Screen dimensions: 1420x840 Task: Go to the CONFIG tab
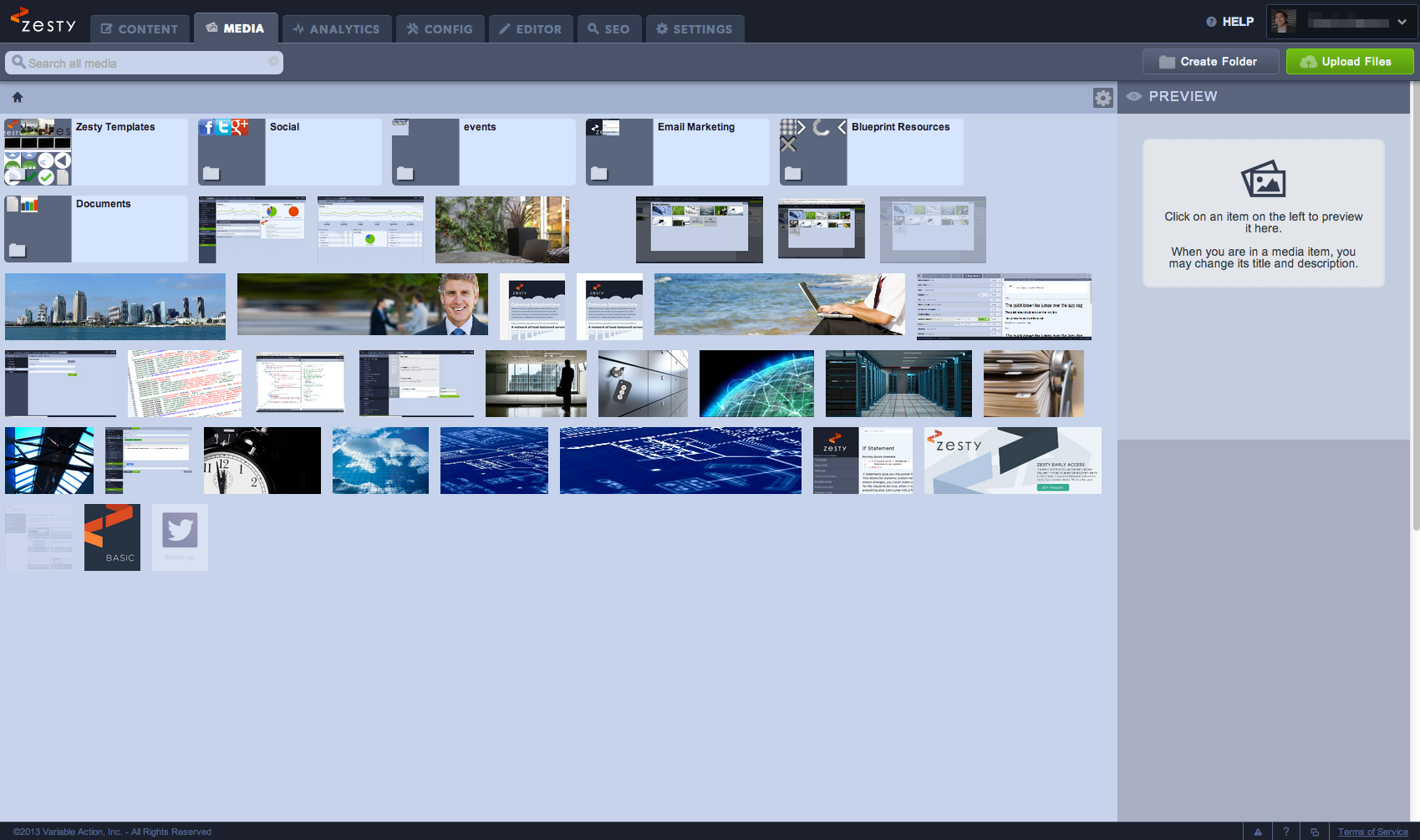click(x=440, y=28)
